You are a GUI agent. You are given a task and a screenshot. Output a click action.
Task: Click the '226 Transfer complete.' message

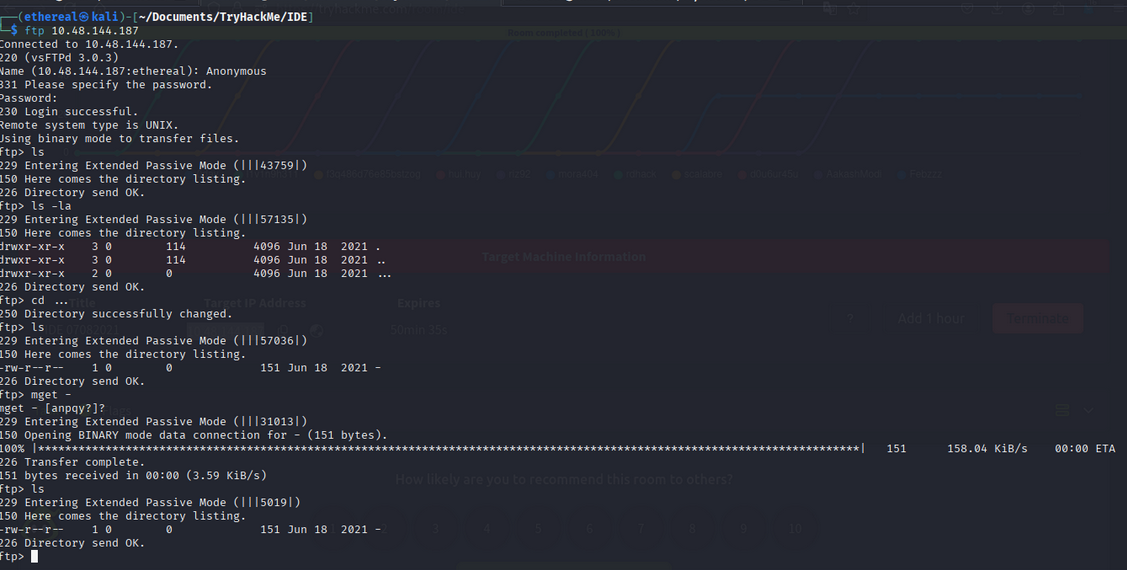tap(72, 462)
